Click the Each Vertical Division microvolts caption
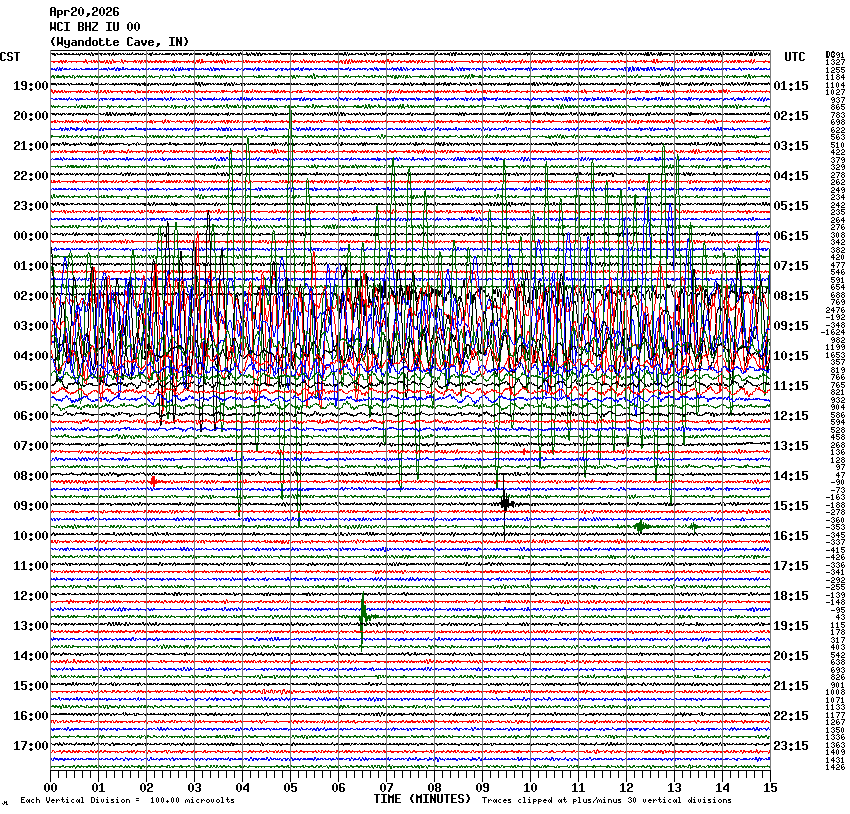850x814 pixels. tap(129, 801)
